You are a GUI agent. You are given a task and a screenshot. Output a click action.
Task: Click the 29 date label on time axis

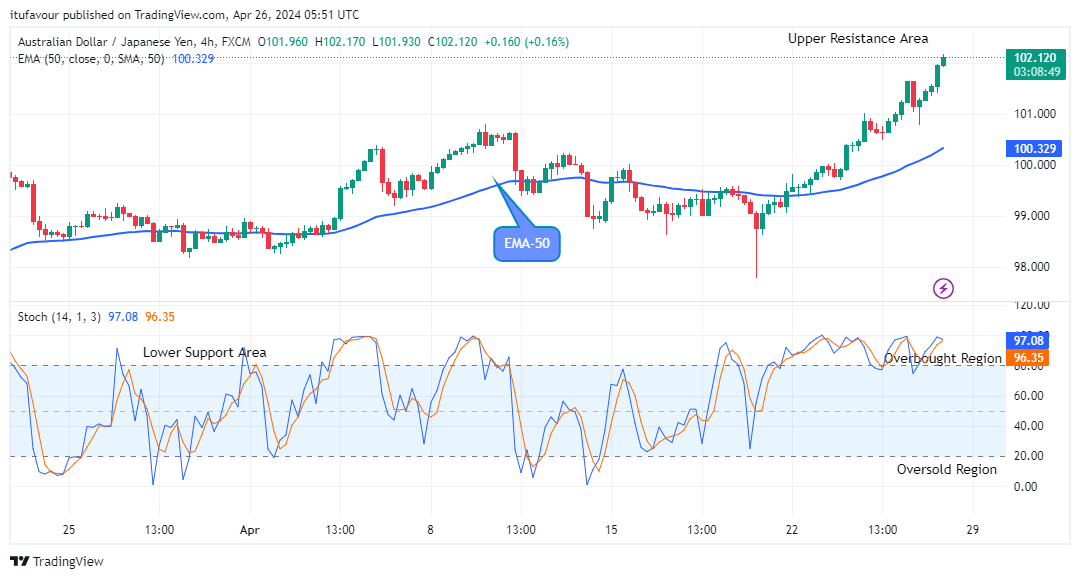(973, 530)
